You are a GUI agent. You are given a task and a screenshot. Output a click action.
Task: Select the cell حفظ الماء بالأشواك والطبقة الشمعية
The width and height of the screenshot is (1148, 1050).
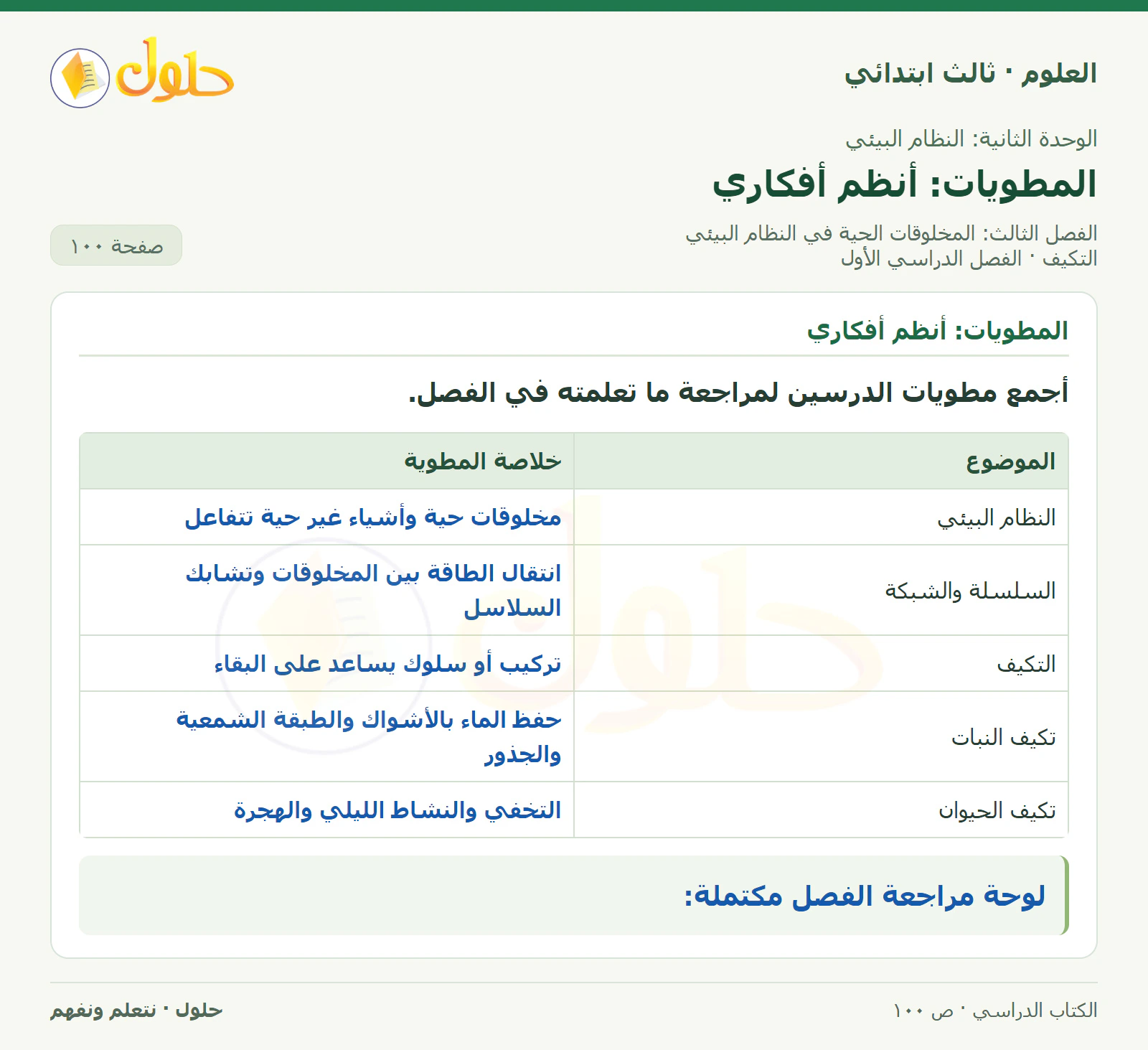(327, 737)
